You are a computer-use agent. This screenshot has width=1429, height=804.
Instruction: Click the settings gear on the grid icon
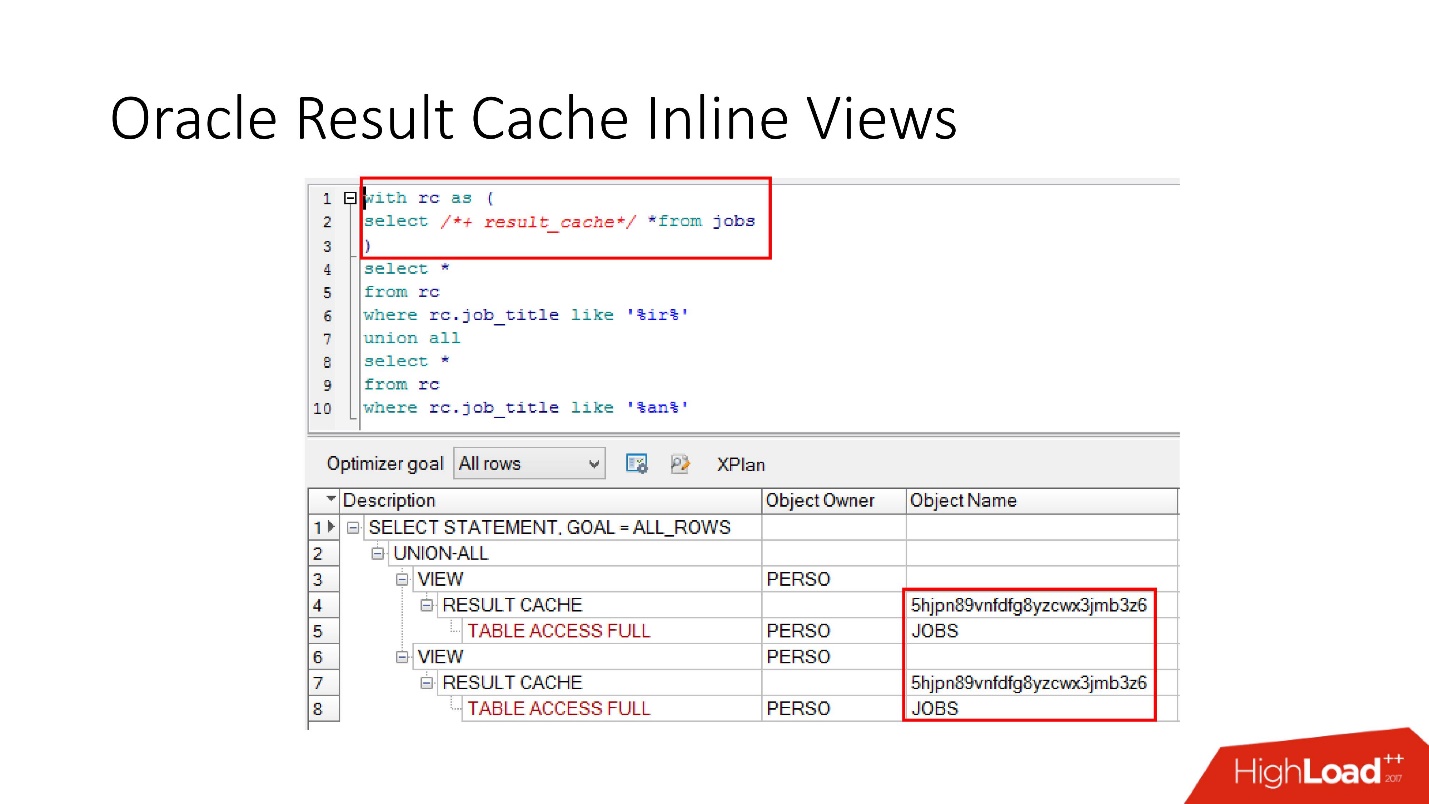click(637, 463)
